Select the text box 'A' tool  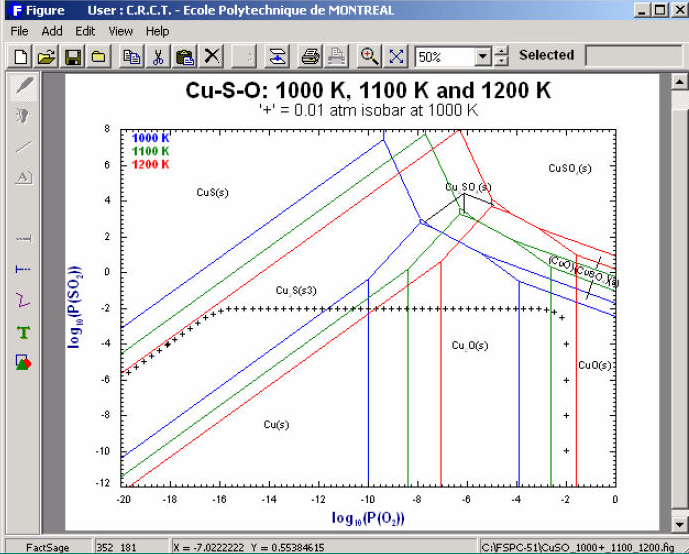(x=24, y=177)
